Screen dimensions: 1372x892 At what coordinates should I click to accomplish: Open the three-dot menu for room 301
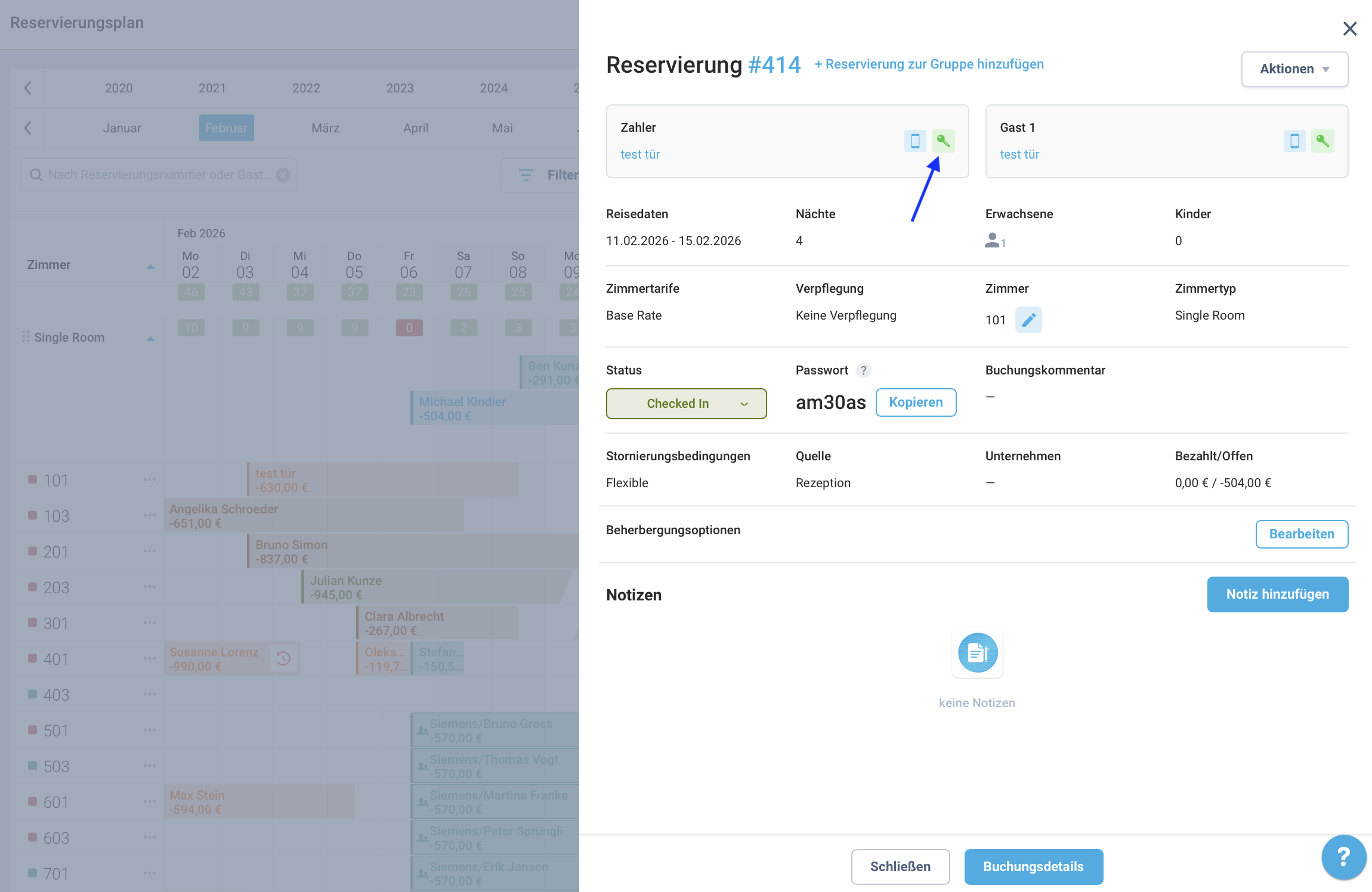(149, 622)
